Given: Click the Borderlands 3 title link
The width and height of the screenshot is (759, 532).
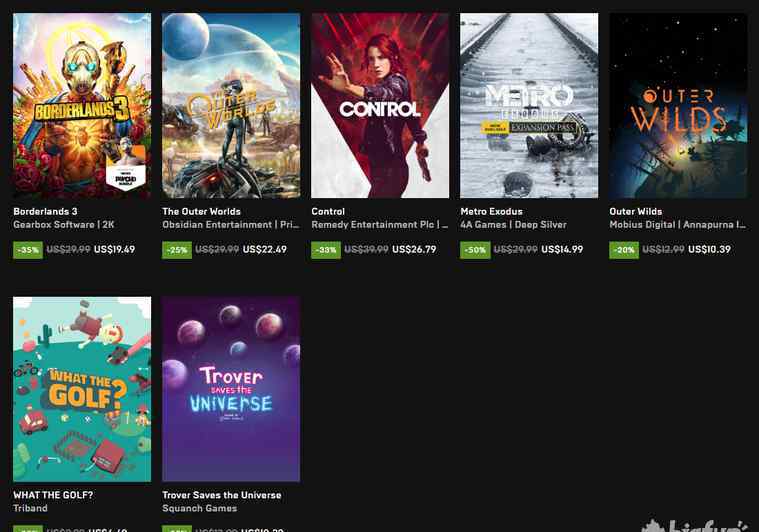Looking at the screenshot, I should click(x=46, y=212).
